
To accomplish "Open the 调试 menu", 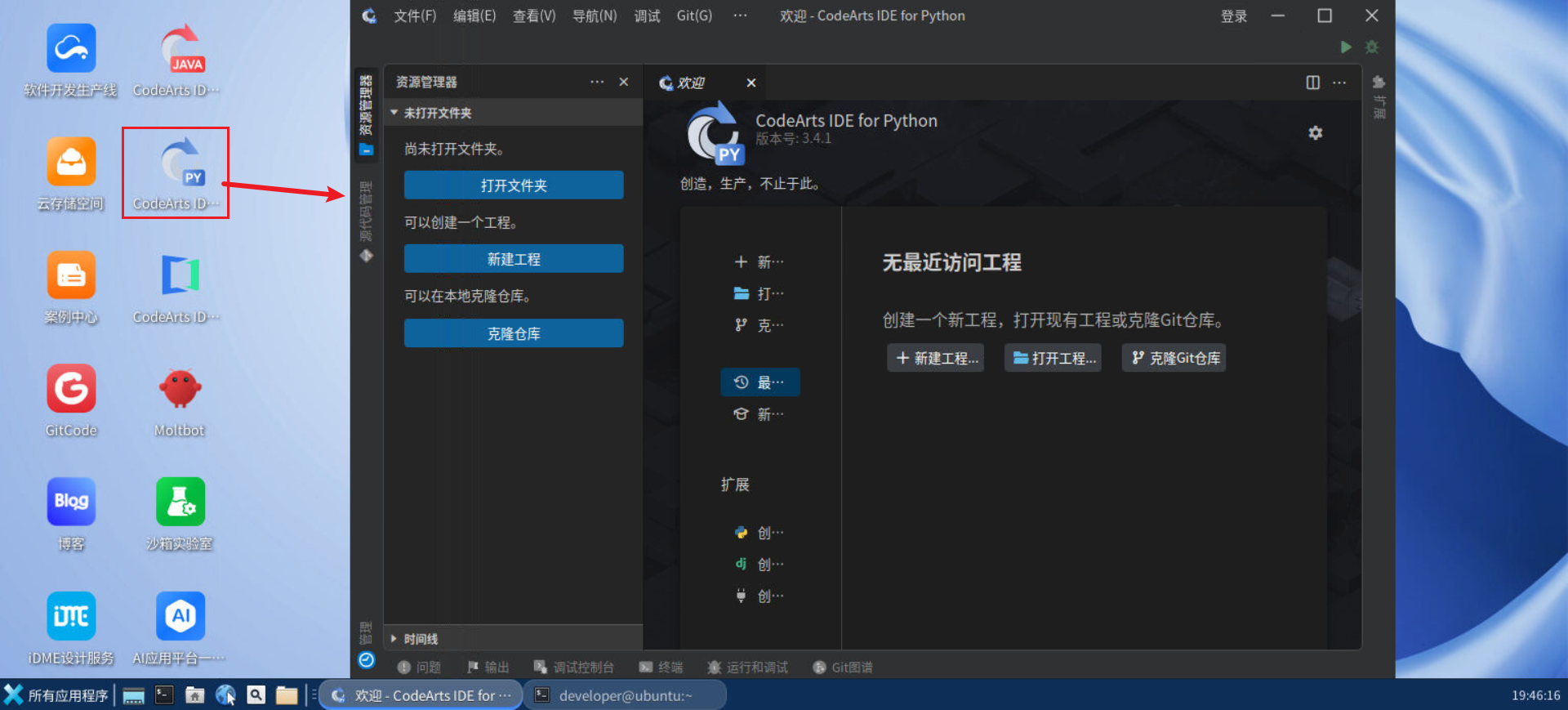I will coord(647,16).
